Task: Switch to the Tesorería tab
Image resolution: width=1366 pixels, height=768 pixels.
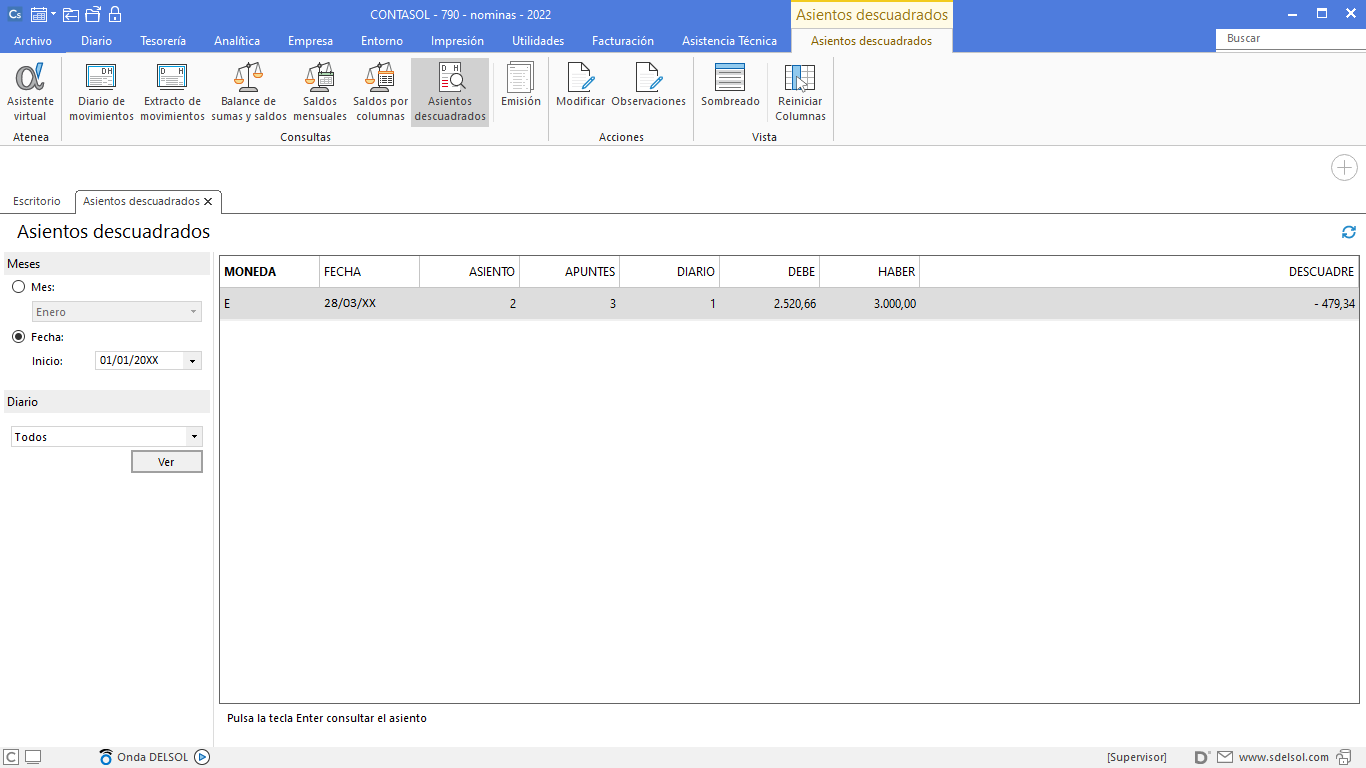Action: pos(163,41)
